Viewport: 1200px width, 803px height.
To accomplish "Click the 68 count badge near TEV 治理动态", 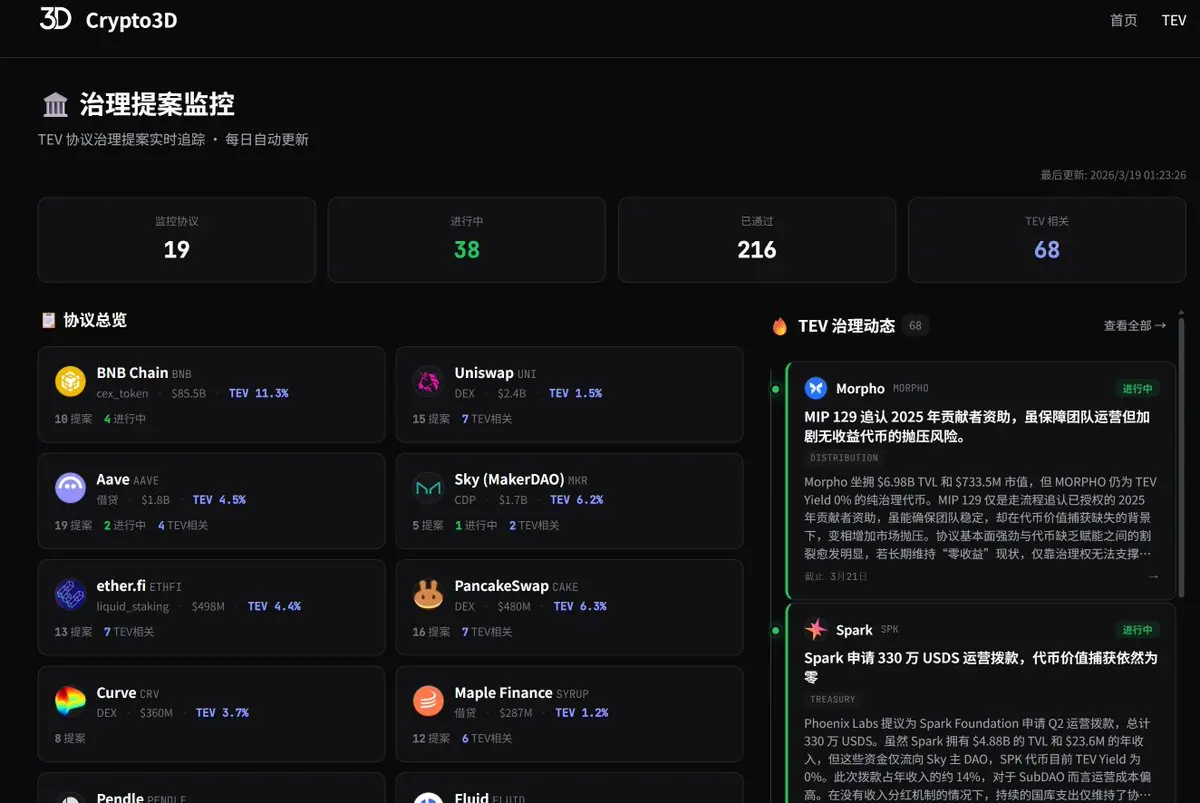I will pos(915,326).
